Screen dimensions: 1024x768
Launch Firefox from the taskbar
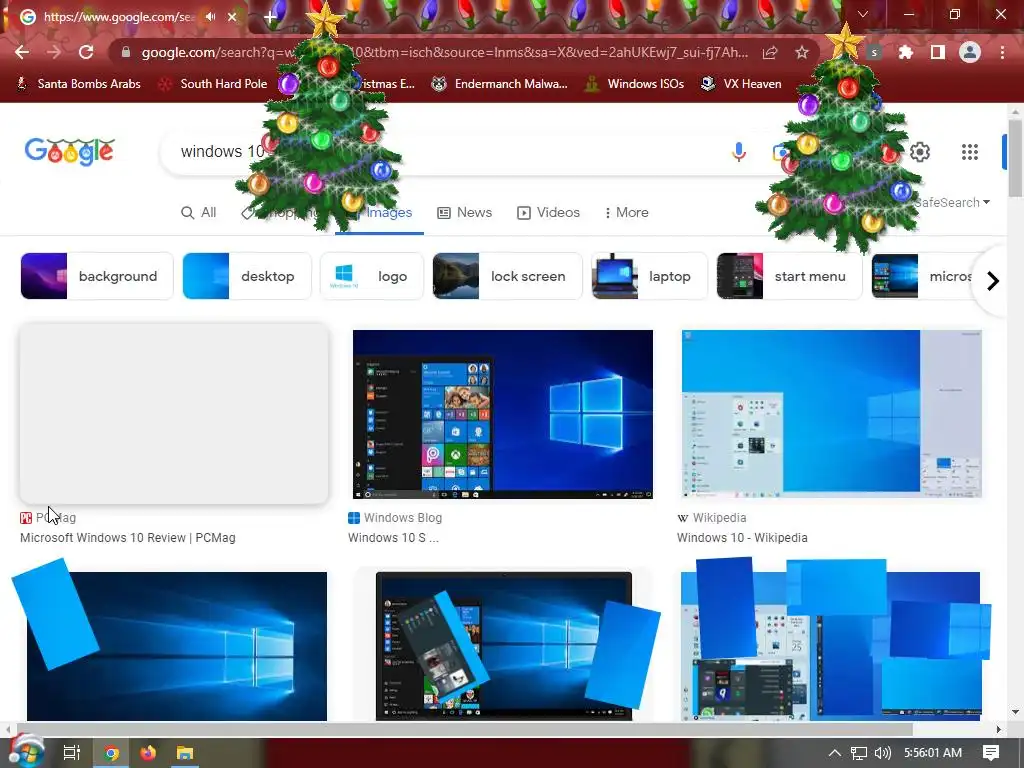point(148,752)
